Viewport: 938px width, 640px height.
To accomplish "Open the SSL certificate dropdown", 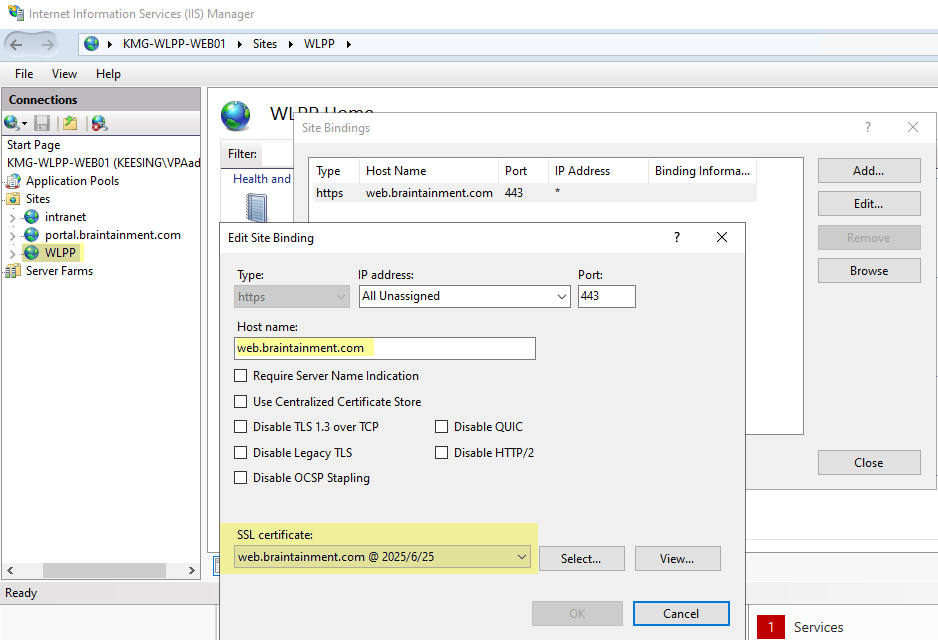I will point(521,557).
